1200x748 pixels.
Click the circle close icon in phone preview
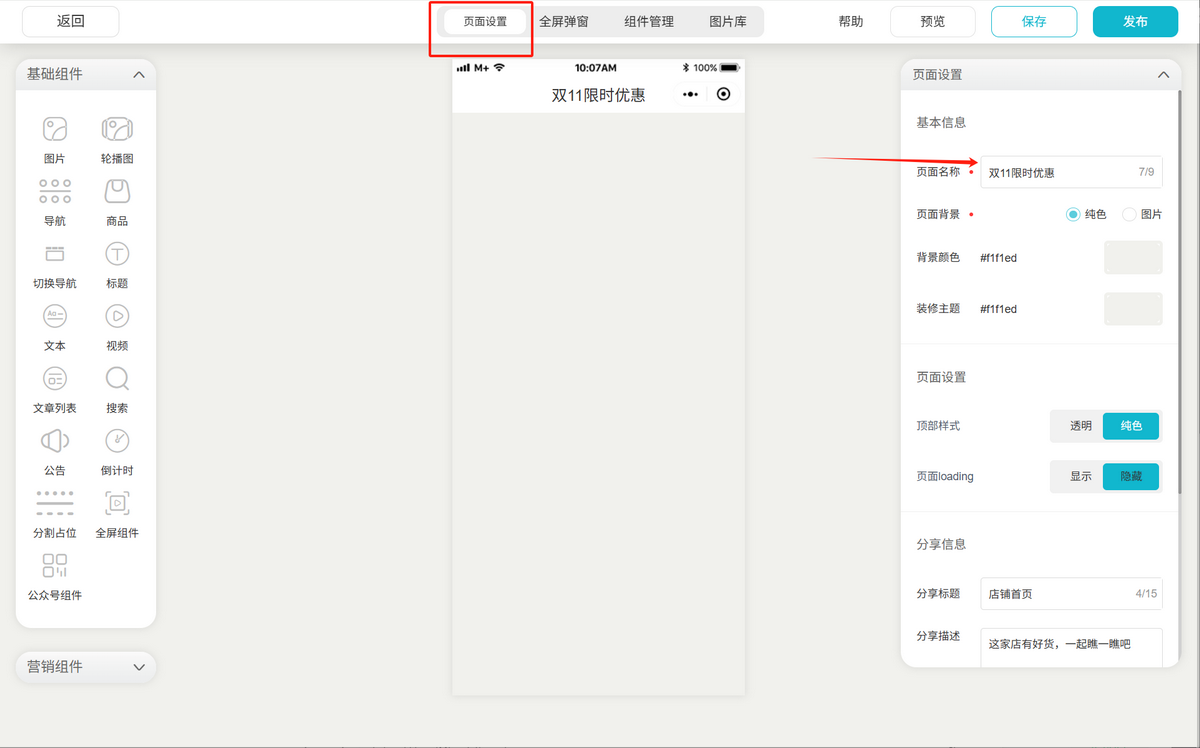click(724, 94)
